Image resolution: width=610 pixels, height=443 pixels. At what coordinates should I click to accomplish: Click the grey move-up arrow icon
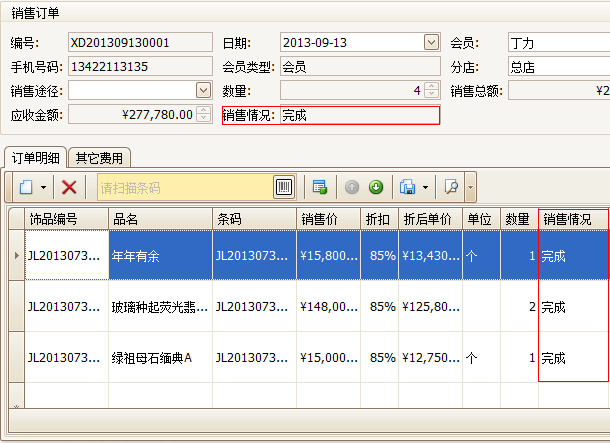click(352, 187)
